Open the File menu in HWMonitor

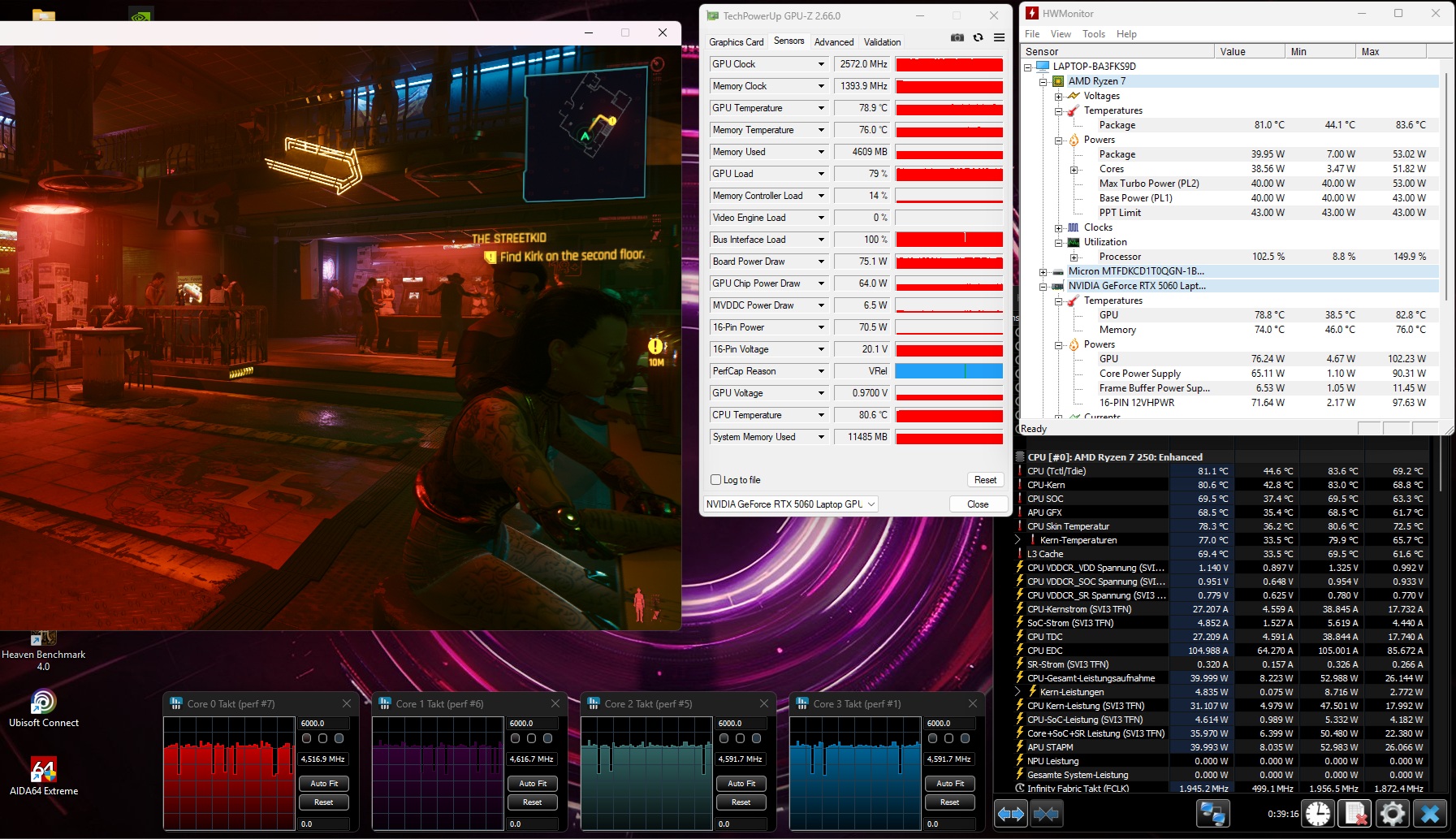(x=1032, y=34)
